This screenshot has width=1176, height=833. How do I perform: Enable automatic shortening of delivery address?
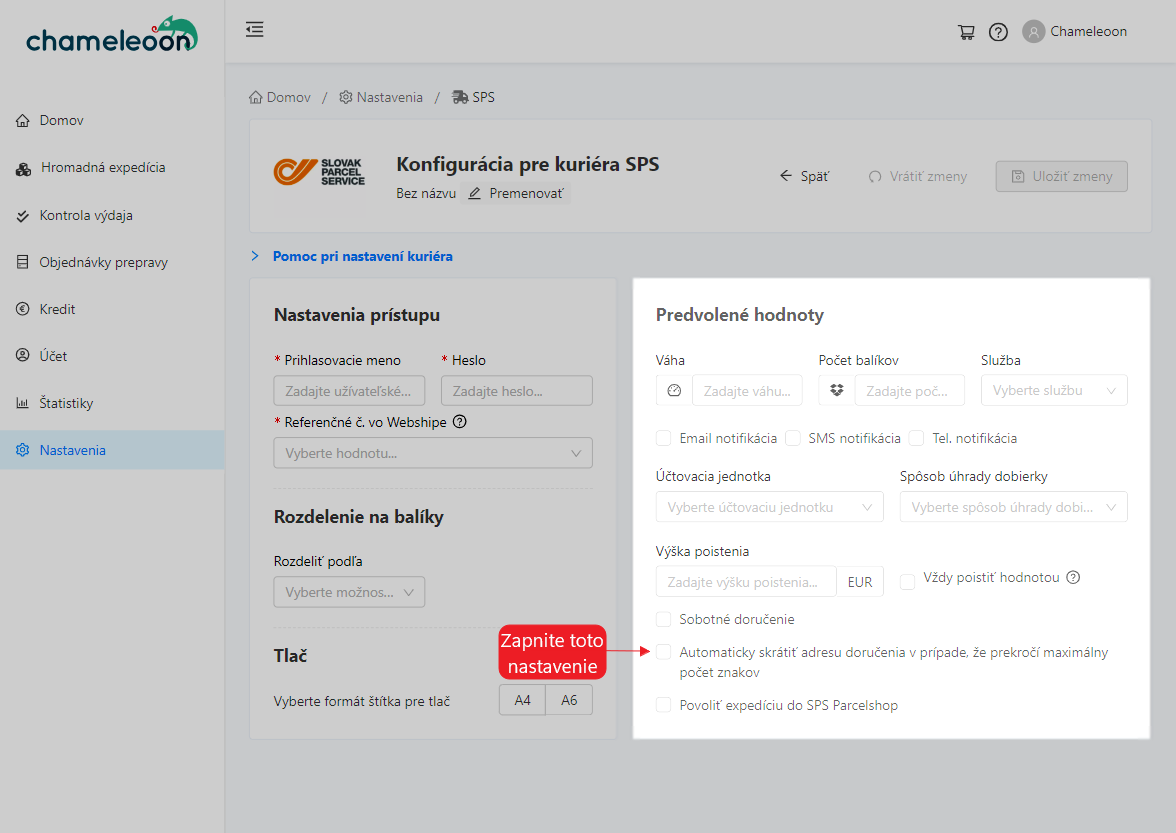(664, 652)
